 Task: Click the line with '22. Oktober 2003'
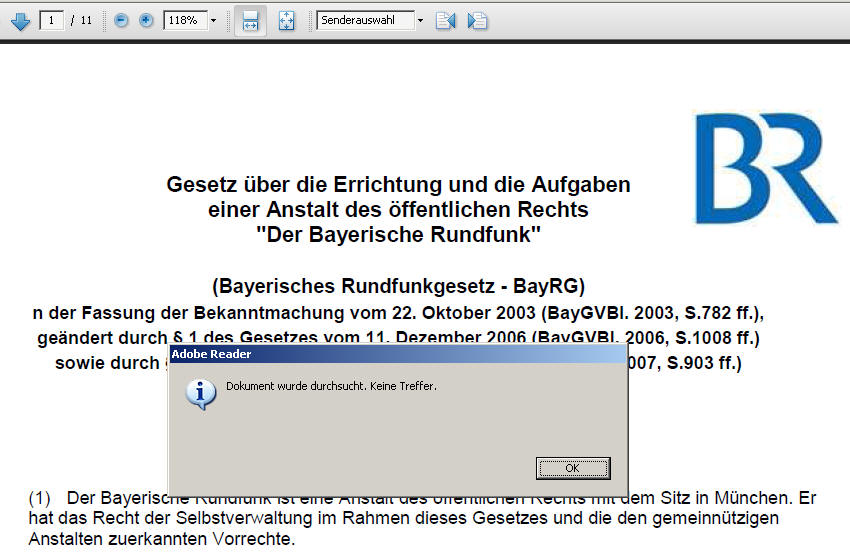point(398,313)
